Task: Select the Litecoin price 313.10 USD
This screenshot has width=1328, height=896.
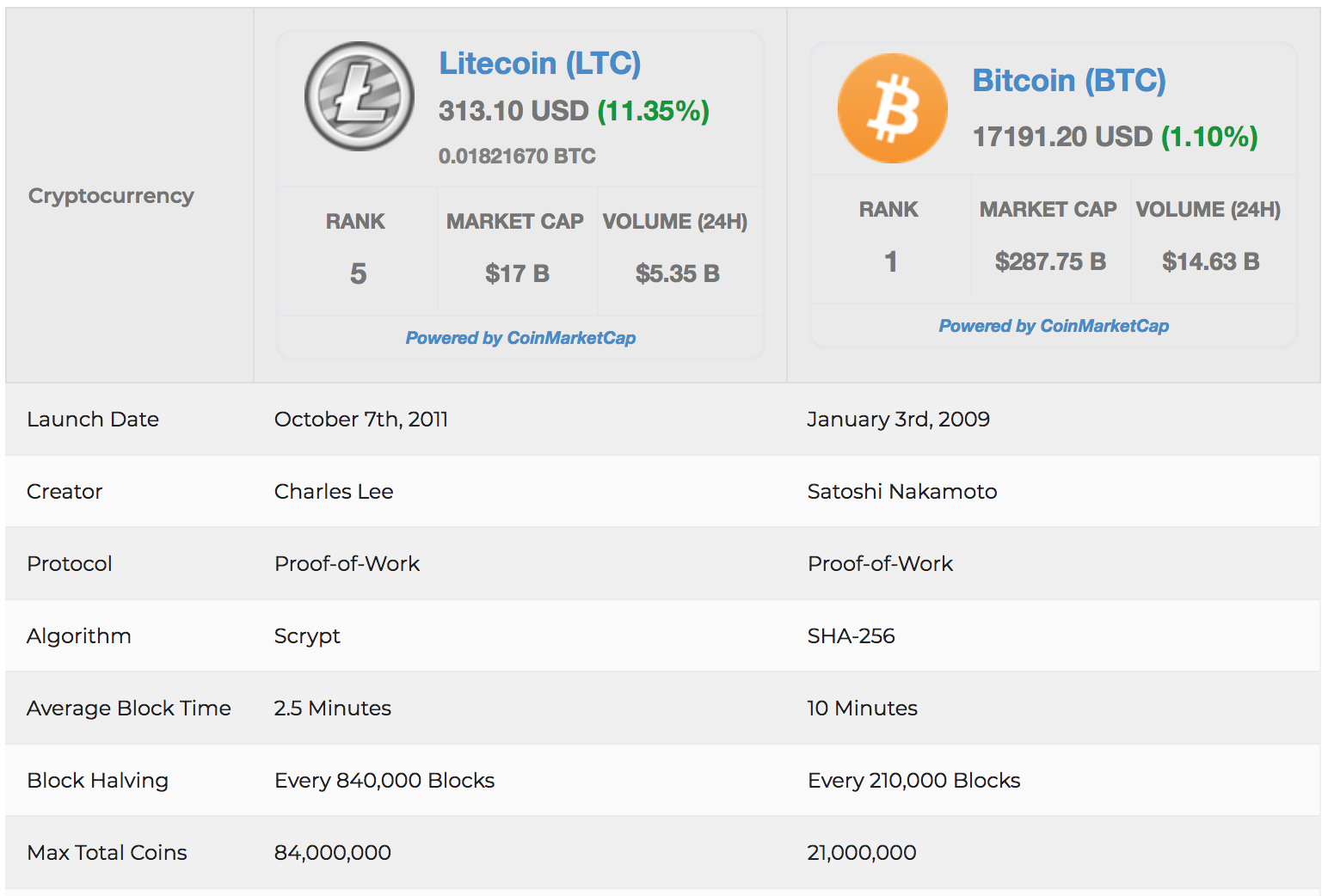Action: pyautogui.click(x=513, y=111)
